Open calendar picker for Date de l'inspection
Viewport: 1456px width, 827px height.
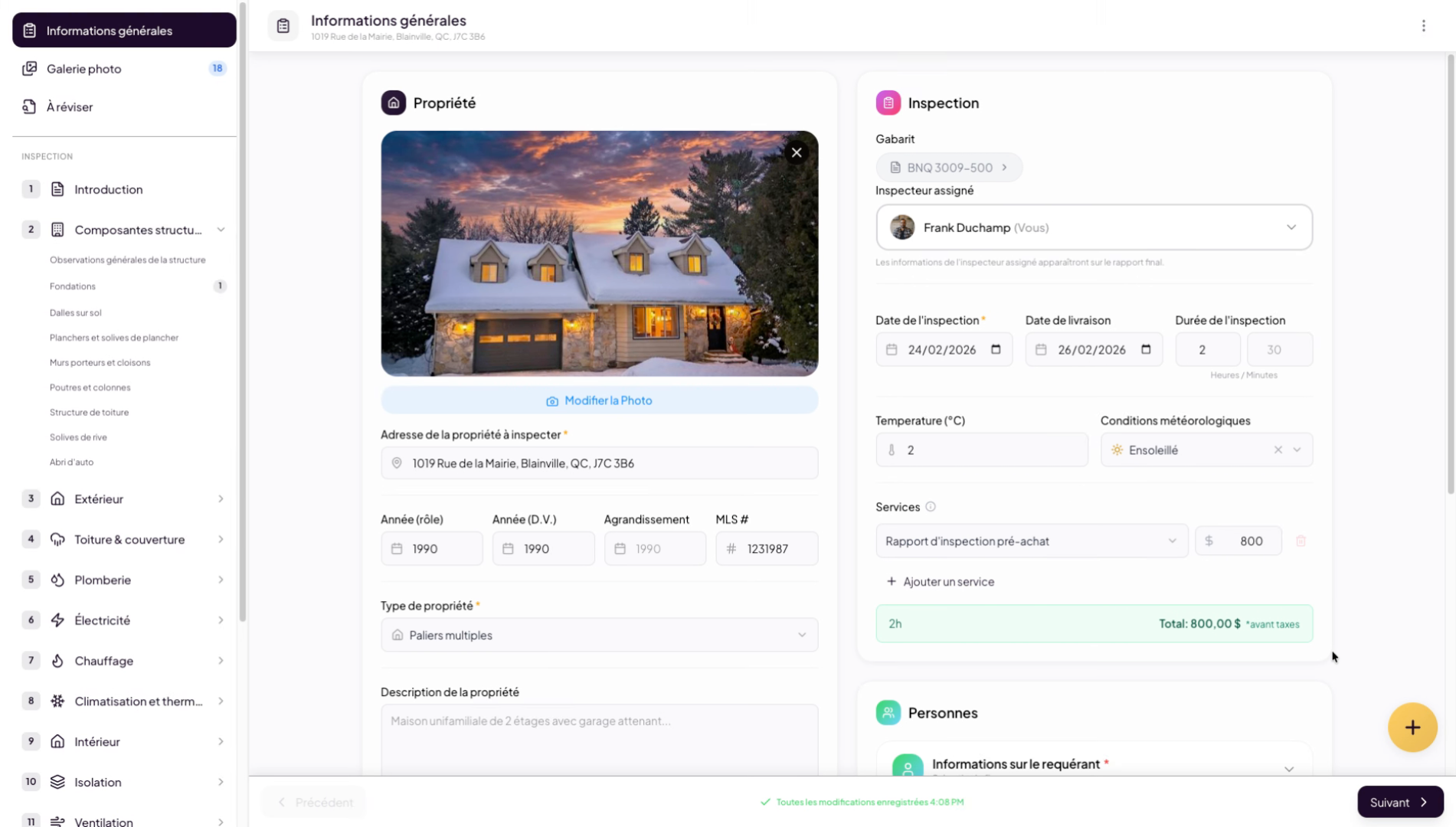pos(995,350)
